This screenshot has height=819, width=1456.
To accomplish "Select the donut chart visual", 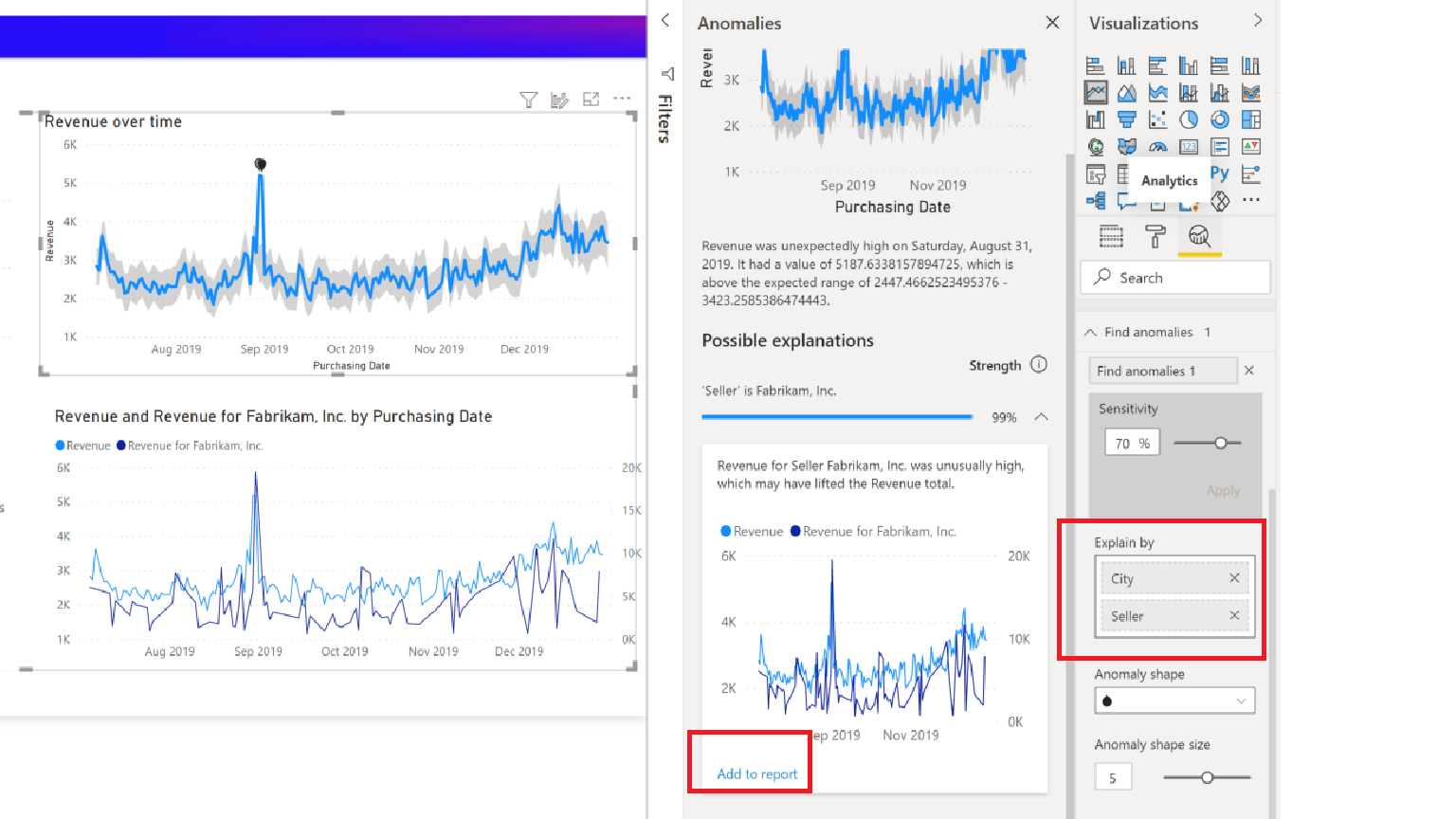I will pos(1220,119).
